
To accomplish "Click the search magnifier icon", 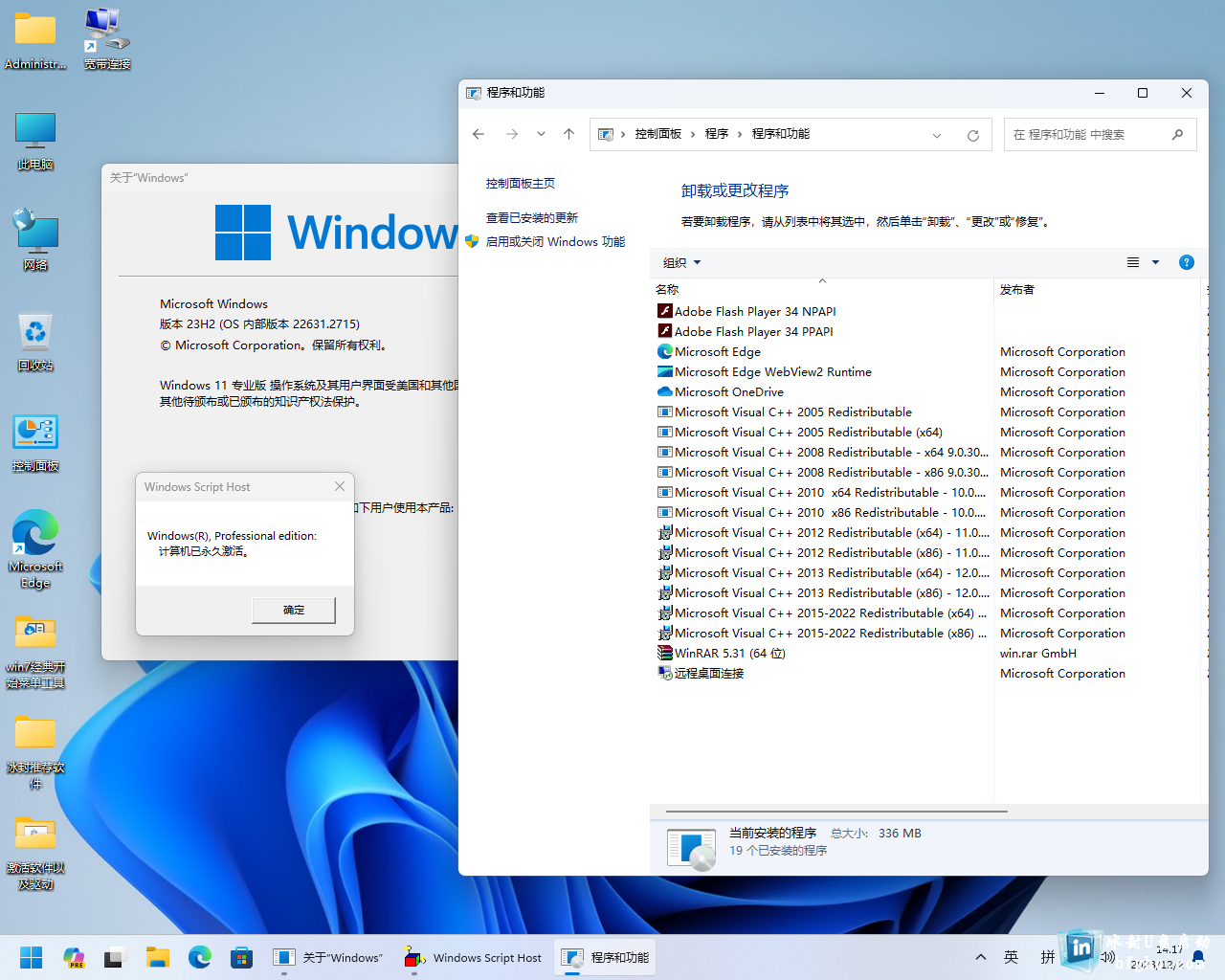I will click(1178, 135).
